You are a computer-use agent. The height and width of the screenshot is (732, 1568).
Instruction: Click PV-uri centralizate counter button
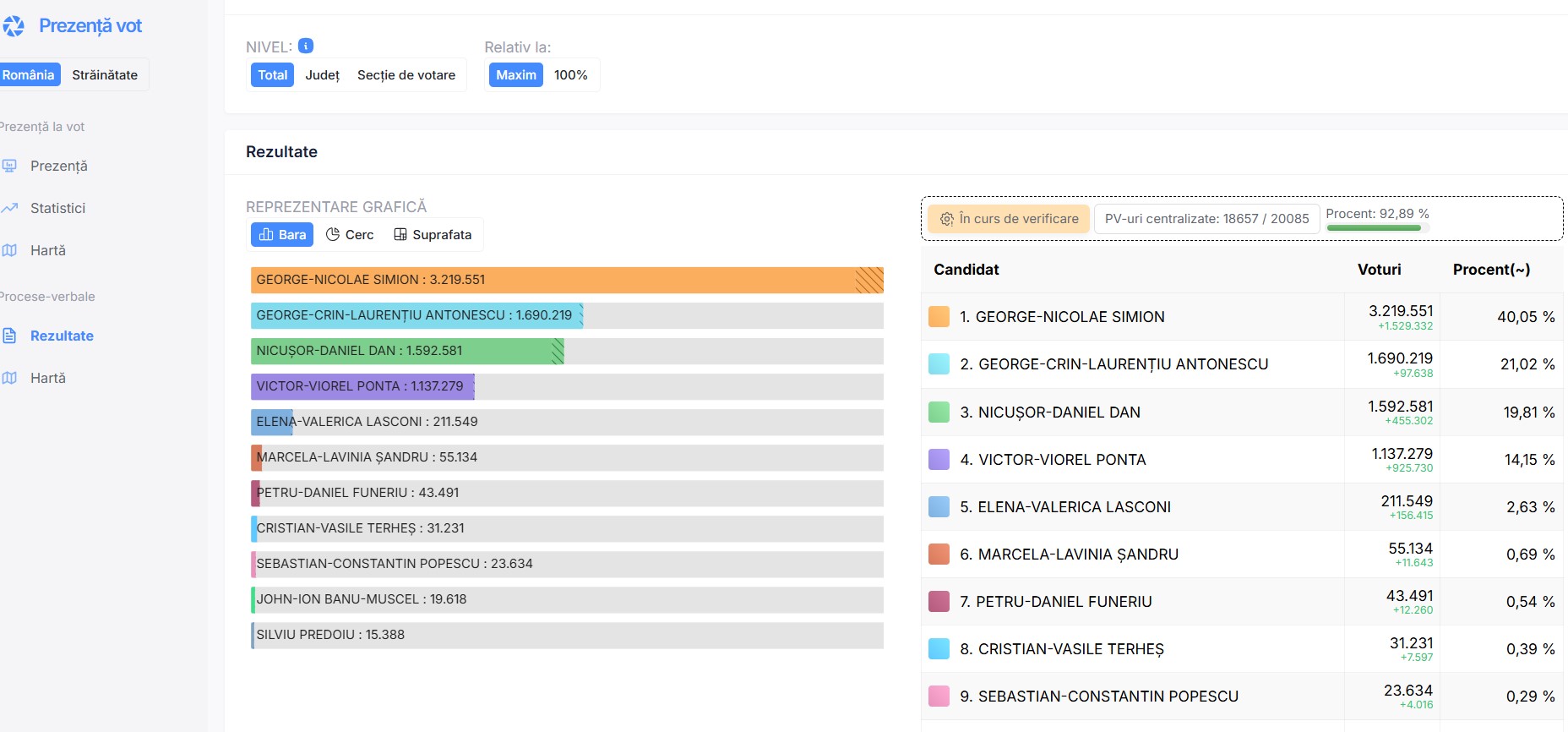click(1206, 219)
